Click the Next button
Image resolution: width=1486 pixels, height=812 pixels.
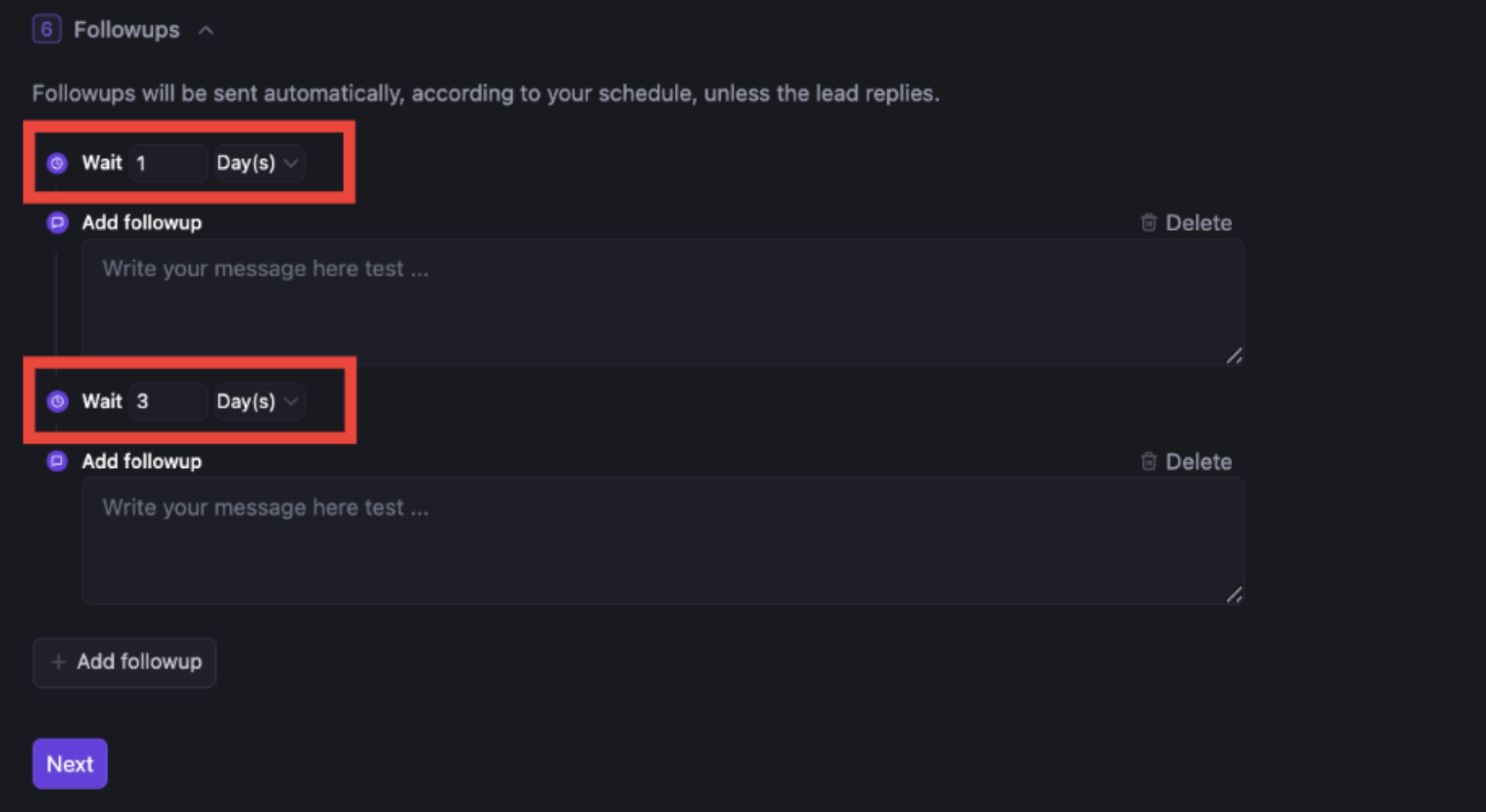69,763
